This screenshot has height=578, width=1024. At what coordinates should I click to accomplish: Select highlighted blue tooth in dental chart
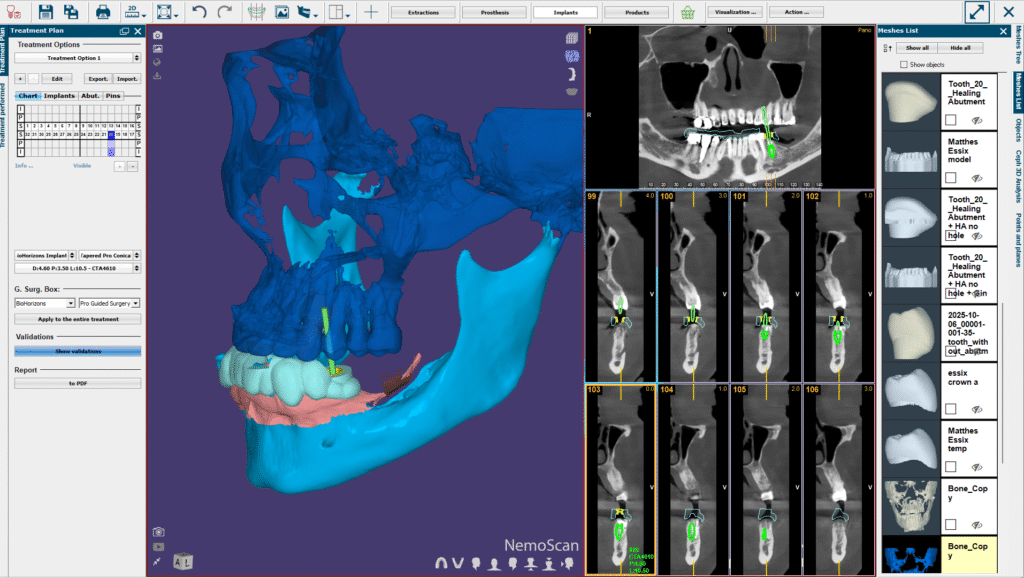[x=111, y=133]
